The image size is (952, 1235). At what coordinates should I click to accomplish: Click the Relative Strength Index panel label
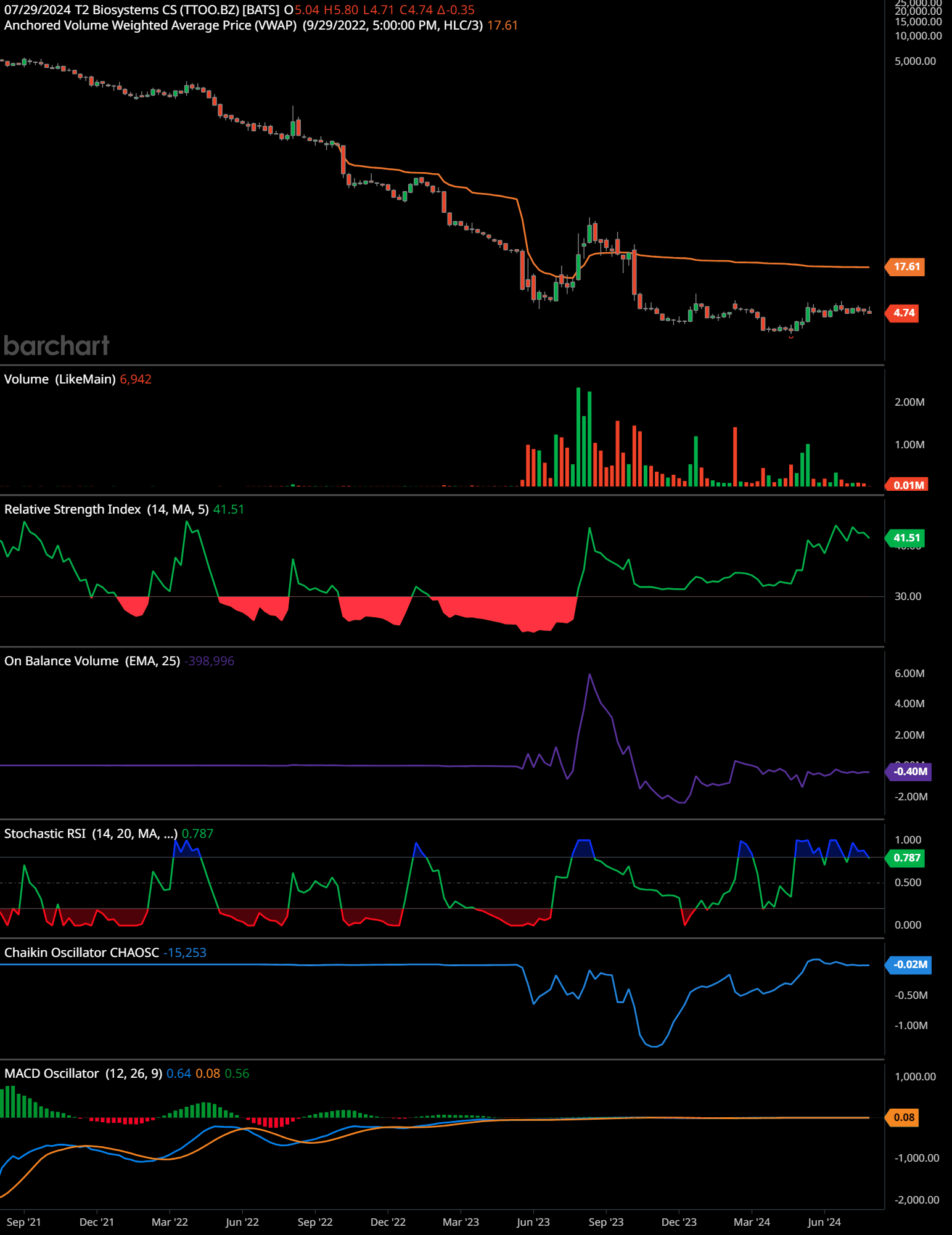[x=107, y=509]
